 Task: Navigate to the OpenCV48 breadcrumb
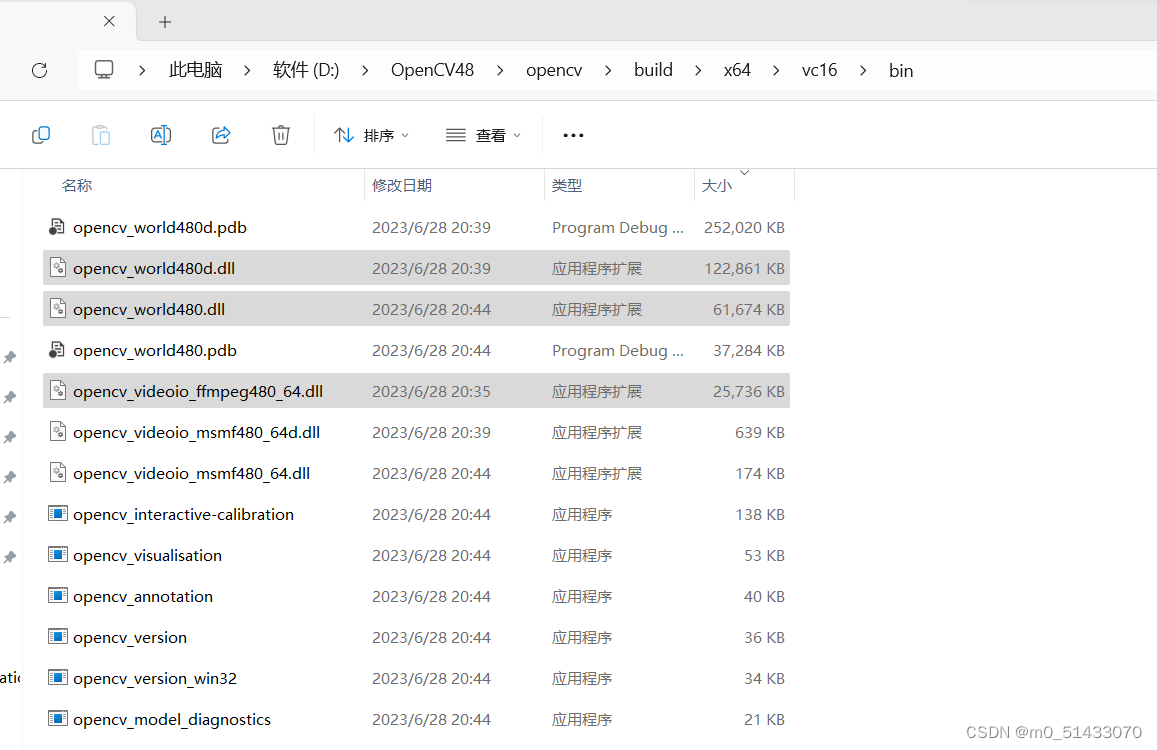tap(432, 70)
